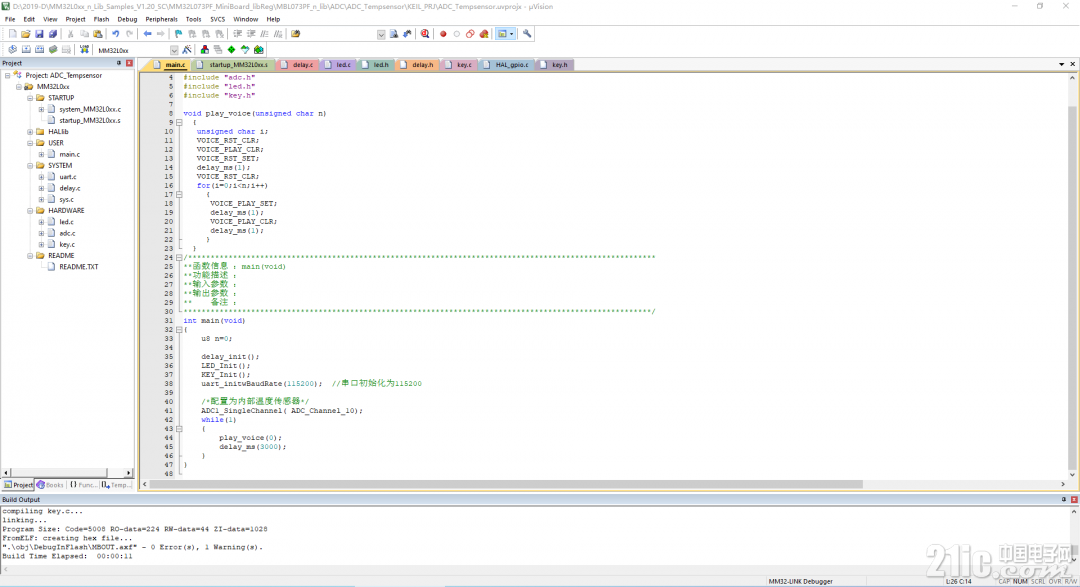The image size is (1080, 587).
Task: Expand the HALlib folder
Action: 30,132
